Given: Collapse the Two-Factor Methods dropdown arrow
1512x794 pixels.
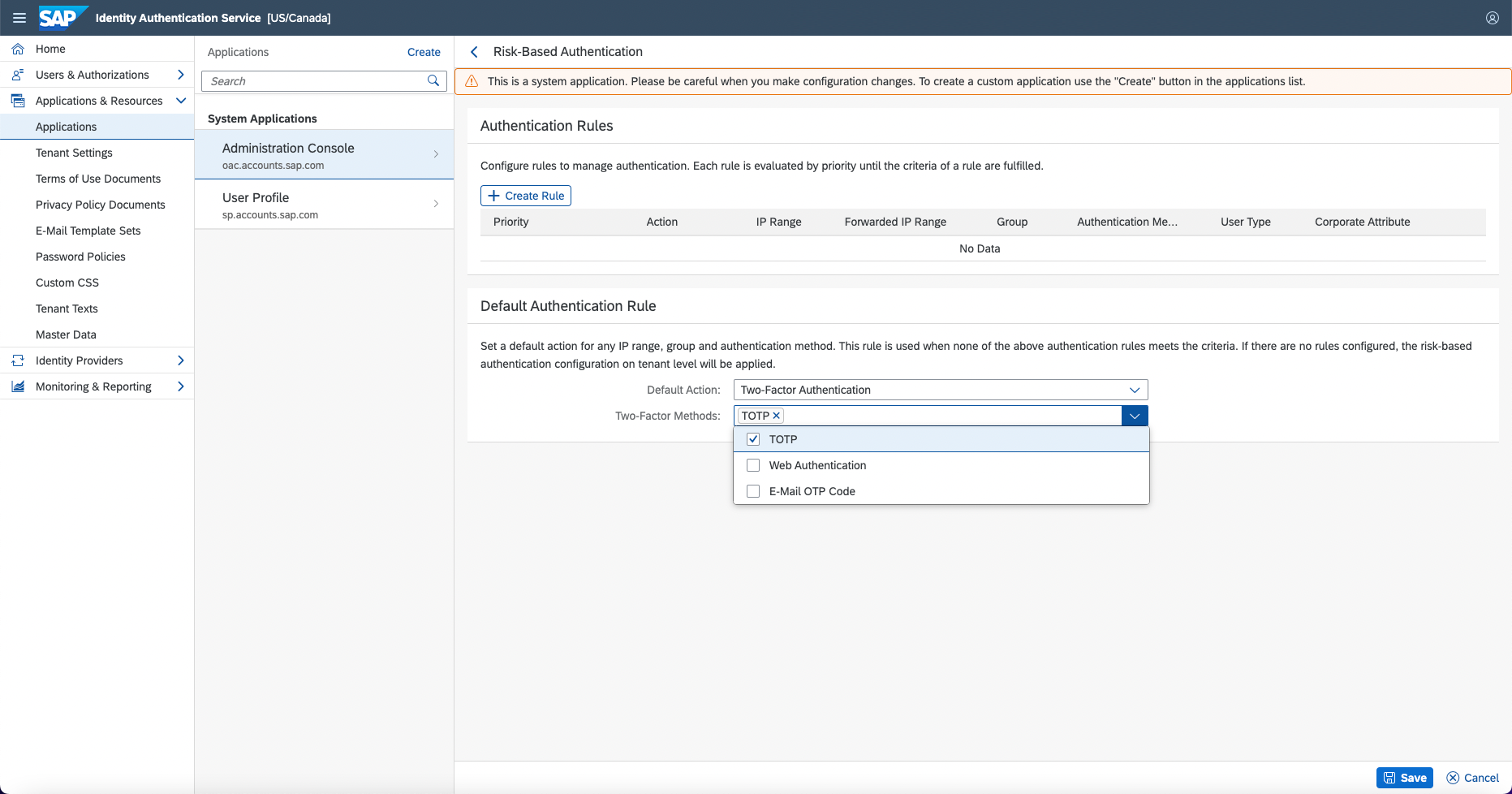Looking at the screenshot, I should [1135, 416].
